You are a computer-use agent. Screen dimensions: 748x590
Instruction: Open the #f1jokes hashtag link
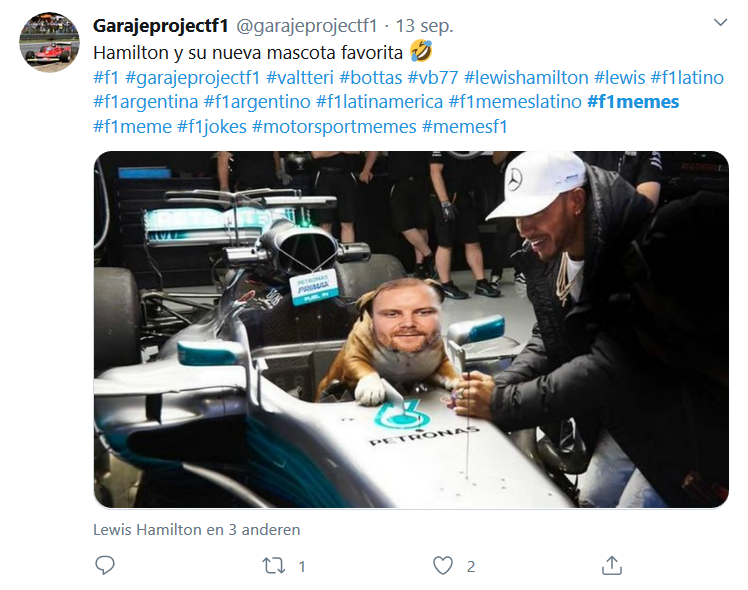pos(212,126)
